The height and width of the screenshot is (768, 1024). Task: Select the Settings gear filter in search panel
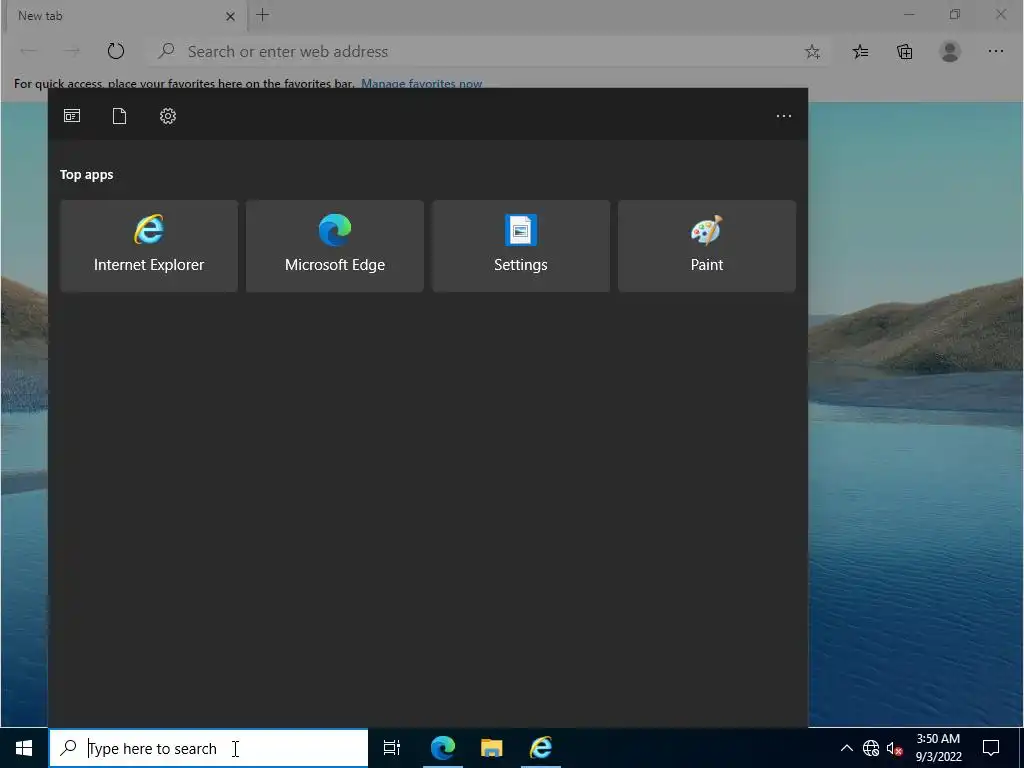click(168, 116)
